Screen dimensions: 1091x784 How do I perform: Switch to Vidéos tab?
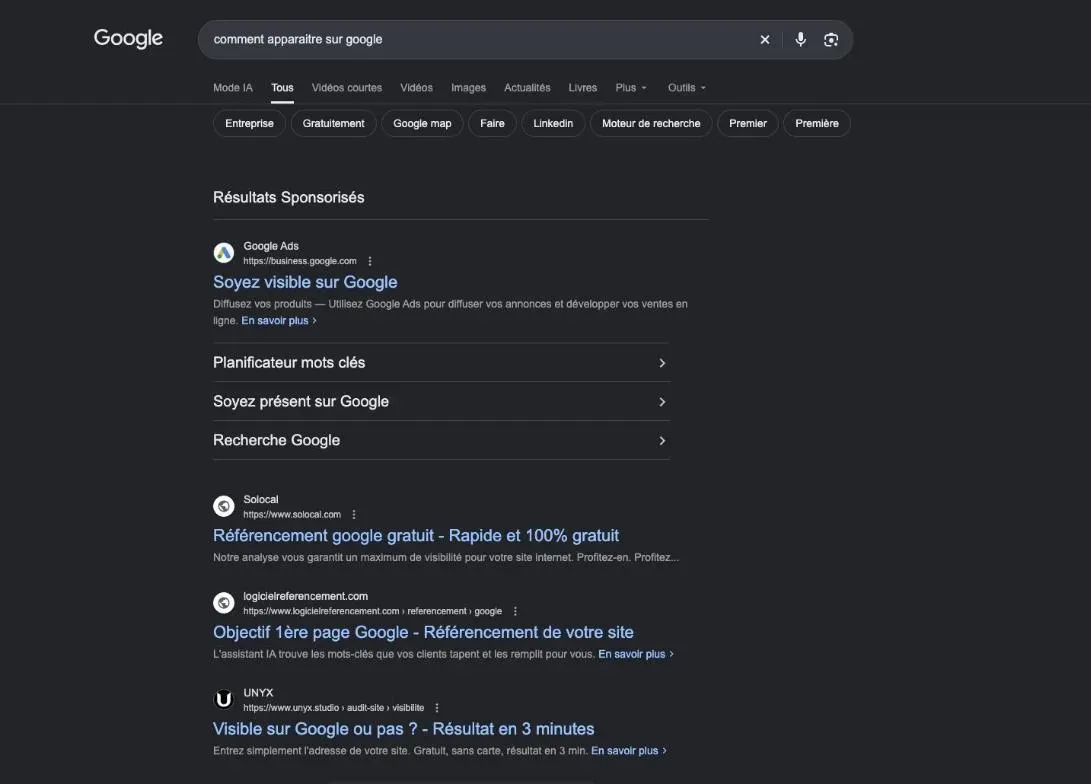416,88
